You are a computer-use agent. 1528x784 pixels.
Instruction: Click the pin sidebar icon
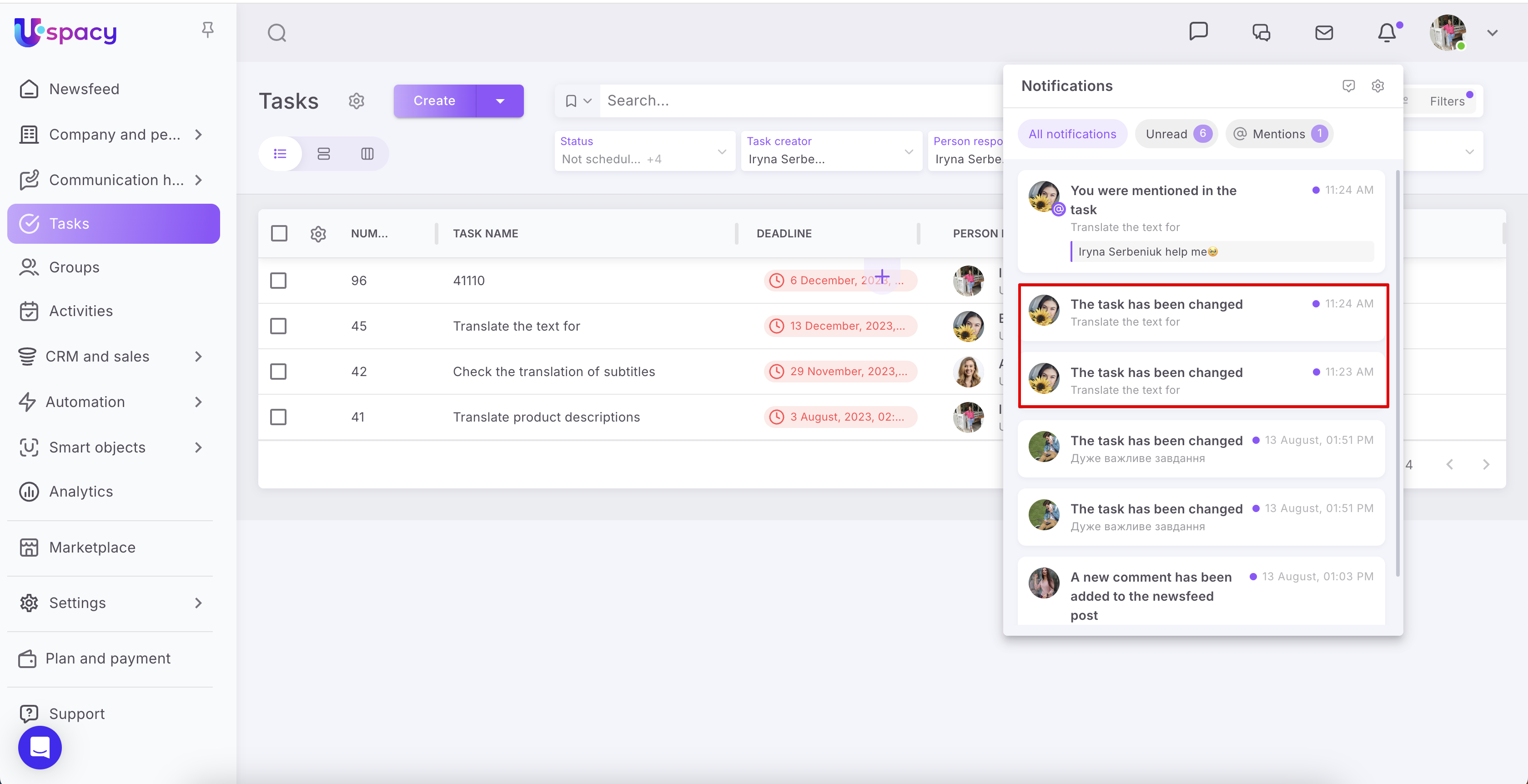tap(207, 30)
